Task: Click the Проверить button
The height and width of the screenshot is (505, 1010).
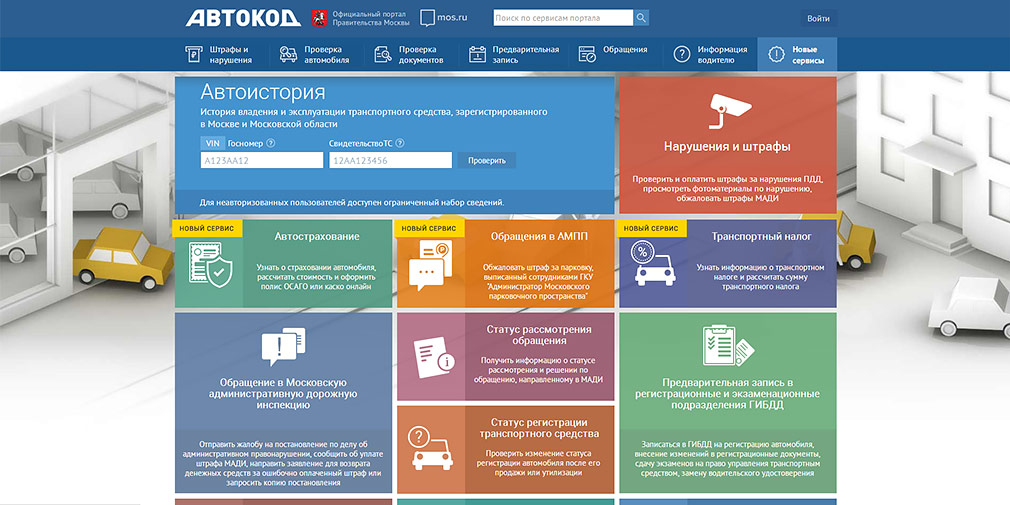Action: (x=487, y=160)
